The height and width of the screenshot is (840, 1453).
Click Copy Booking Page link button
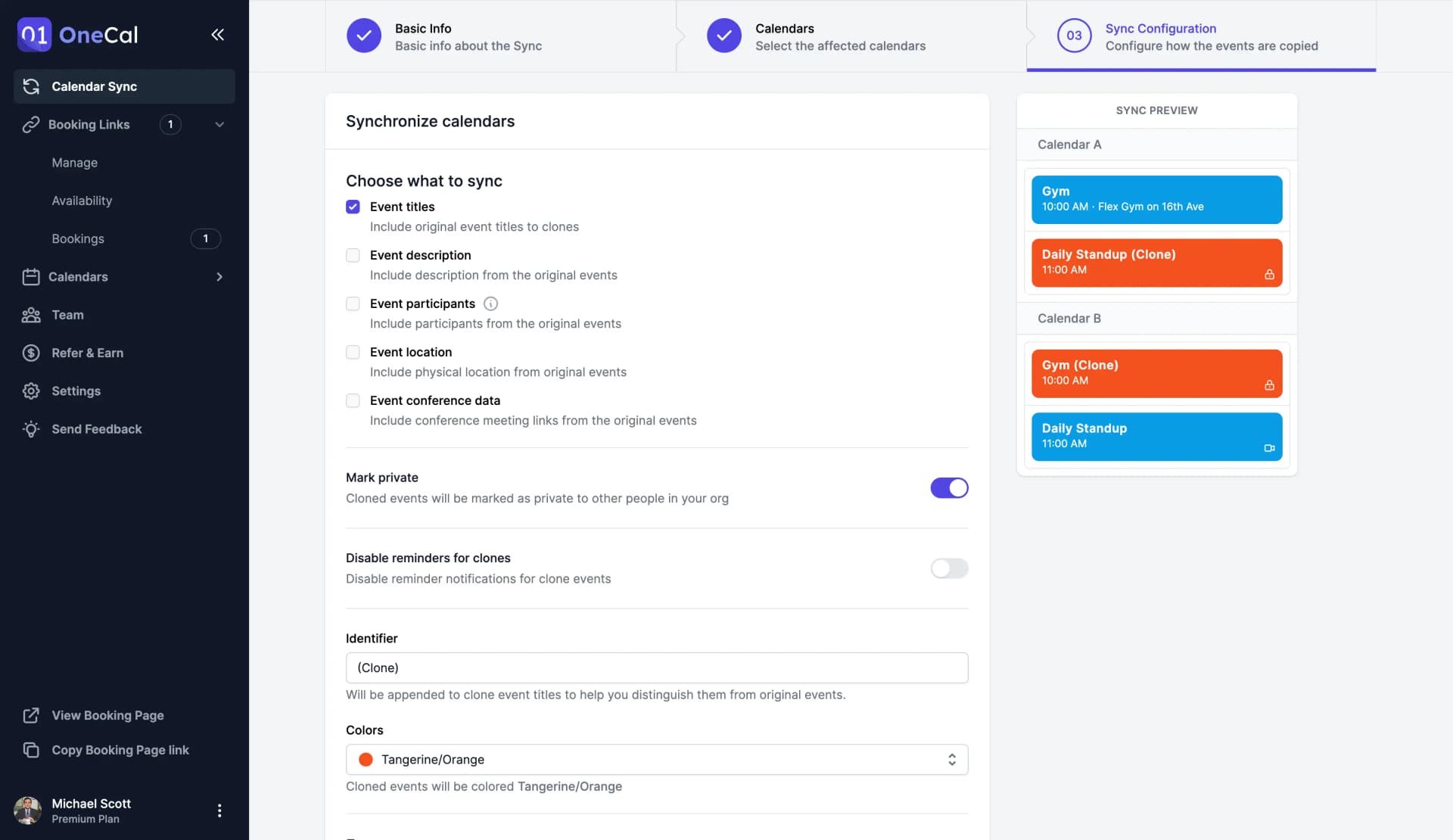pos(120,751)
